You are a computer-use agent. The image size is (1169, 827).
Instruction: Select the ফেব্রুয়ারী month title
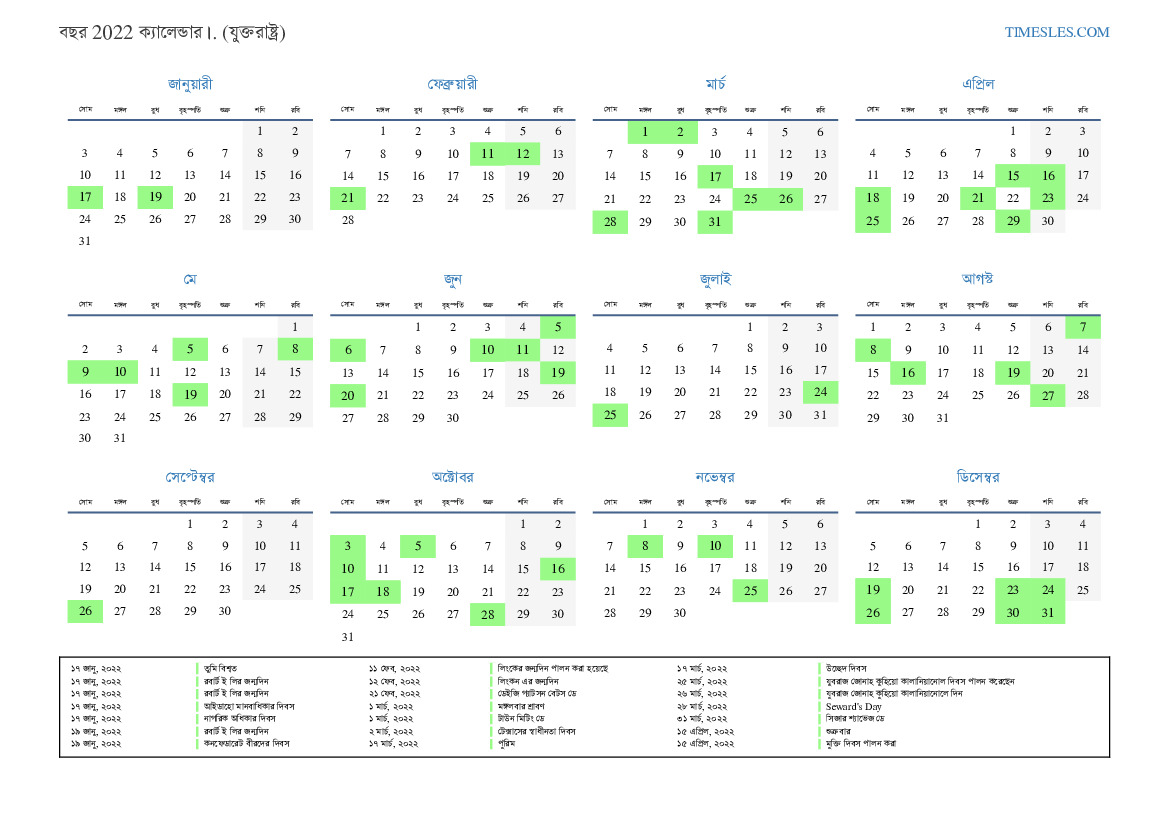[452, 84]
